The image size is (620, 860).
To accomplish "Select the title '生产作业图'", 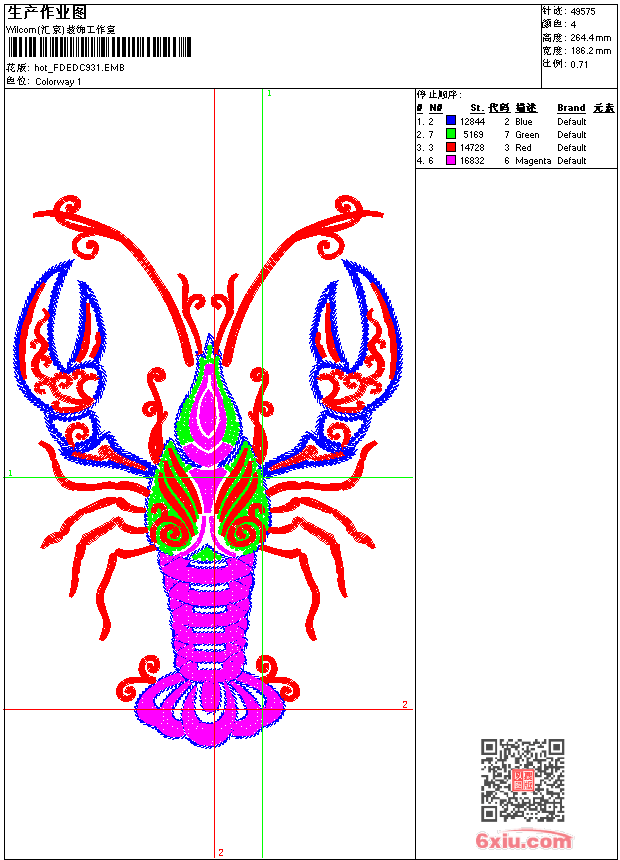I will click(x=47, y=12).
